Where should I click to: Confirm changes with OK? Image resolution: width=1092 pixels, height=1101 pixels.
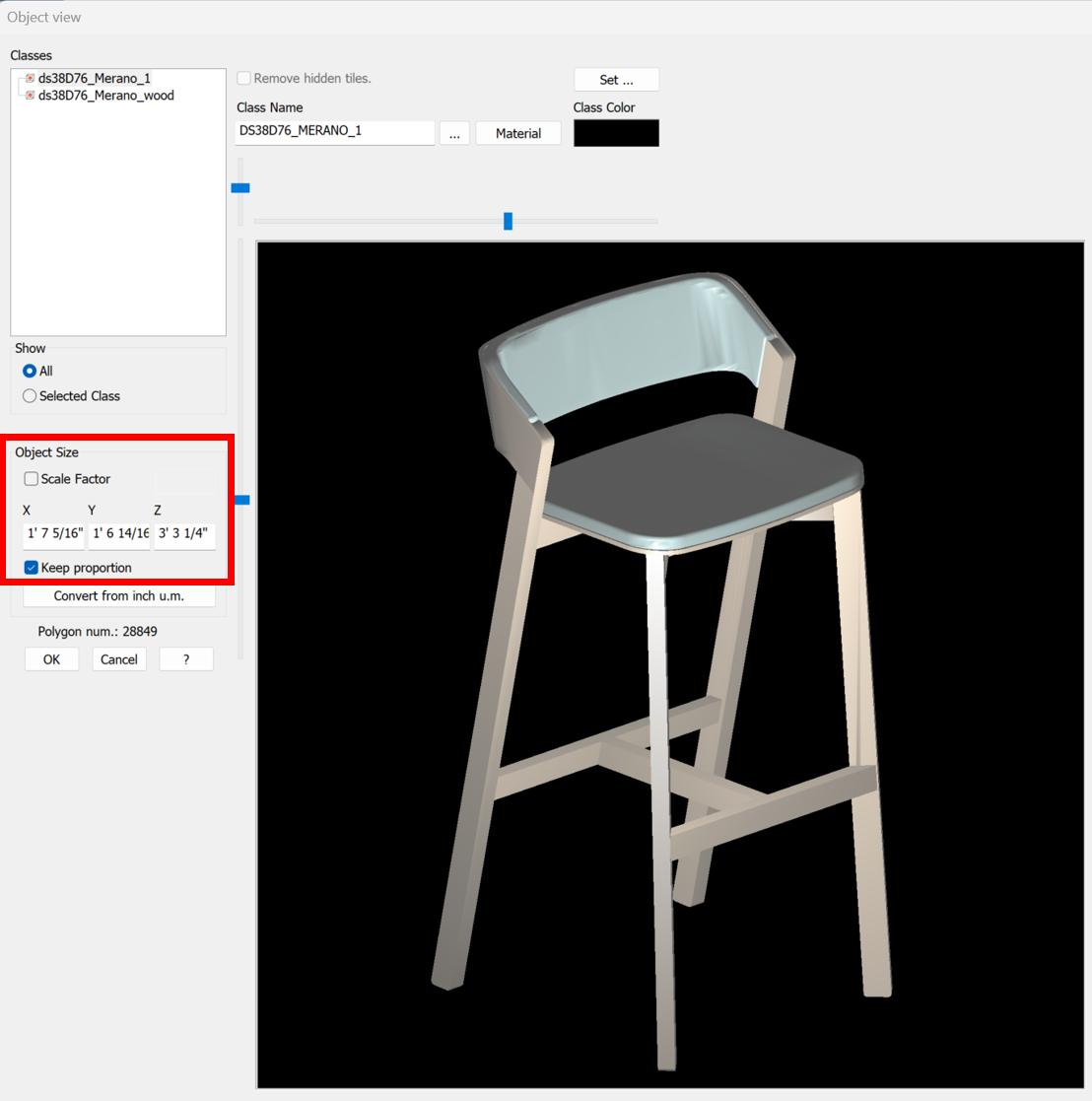51,658
